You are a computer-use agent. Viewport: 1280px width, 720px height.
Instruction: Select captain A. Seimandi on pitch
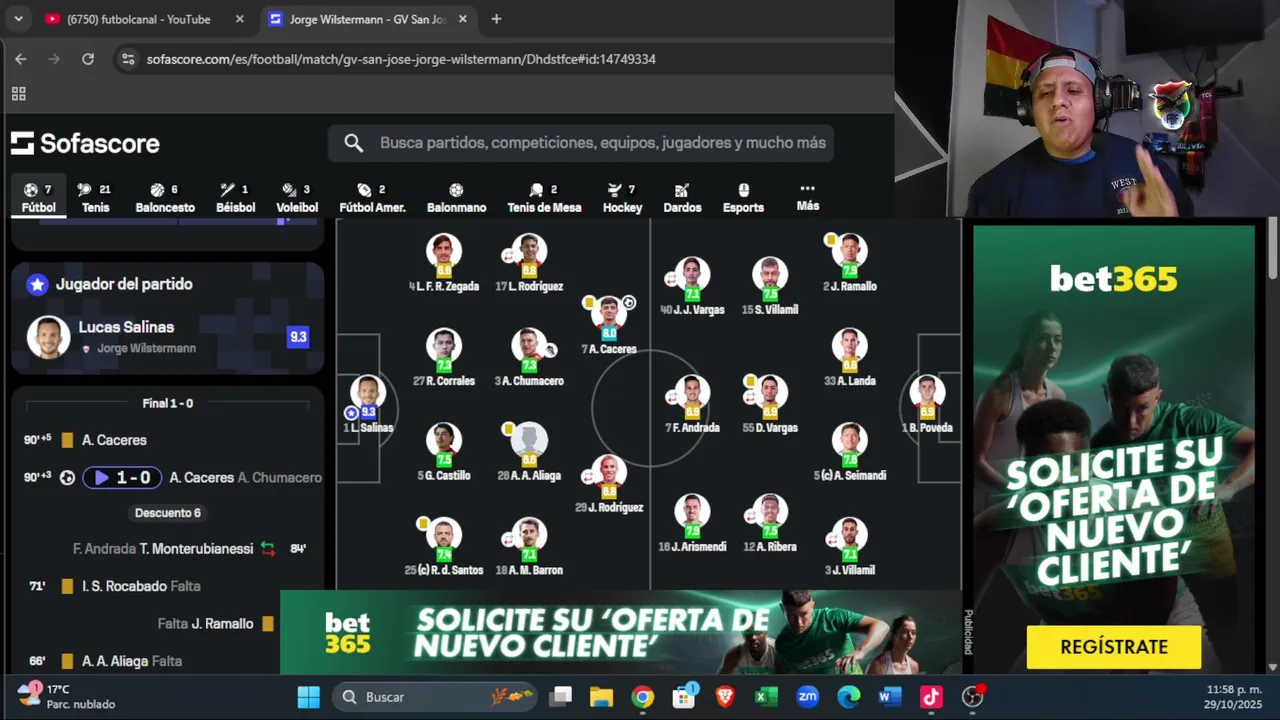850,452
